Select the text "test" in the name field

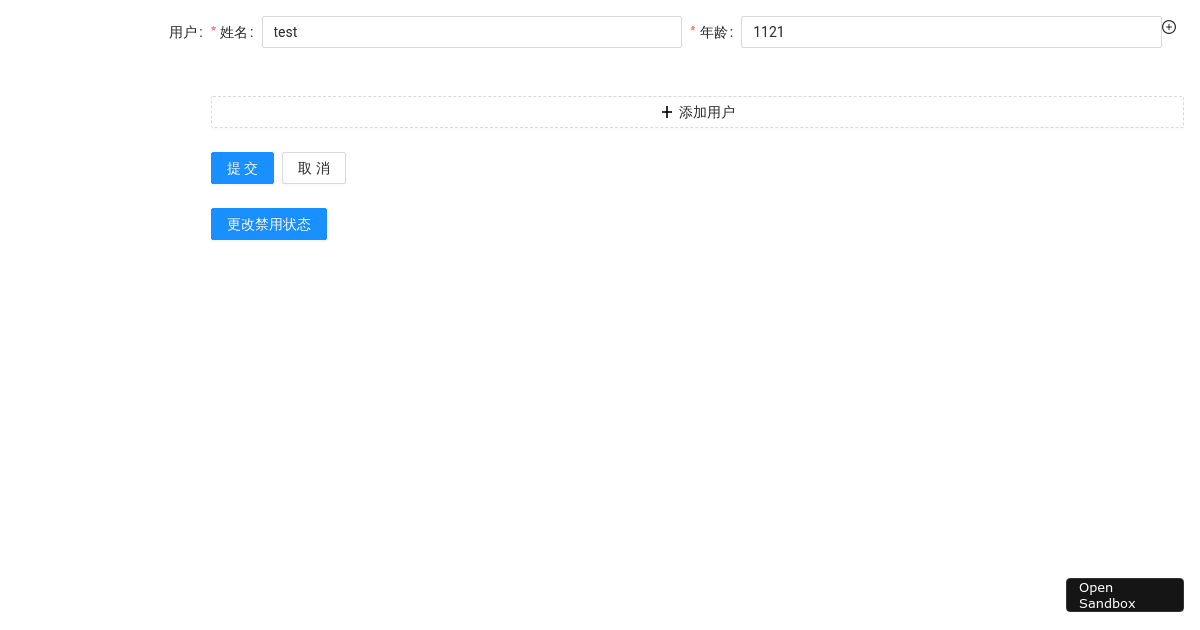click(x=285, y=32)
